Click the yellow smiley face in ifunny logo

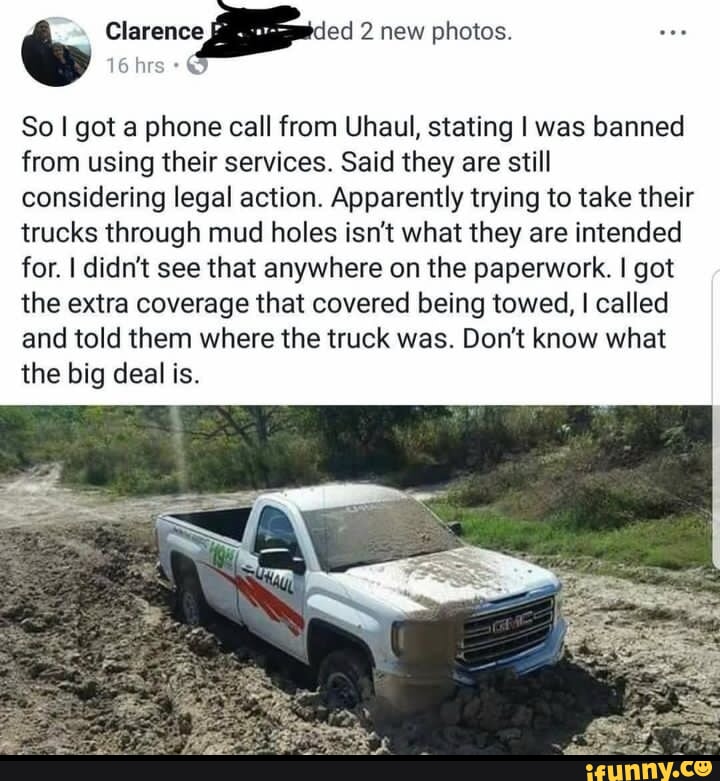click(703, 769)
